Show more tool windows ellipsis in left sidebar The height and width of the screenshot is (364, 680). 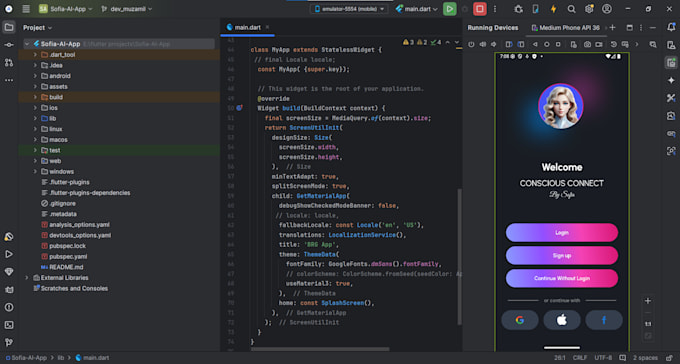pos(9,80)
